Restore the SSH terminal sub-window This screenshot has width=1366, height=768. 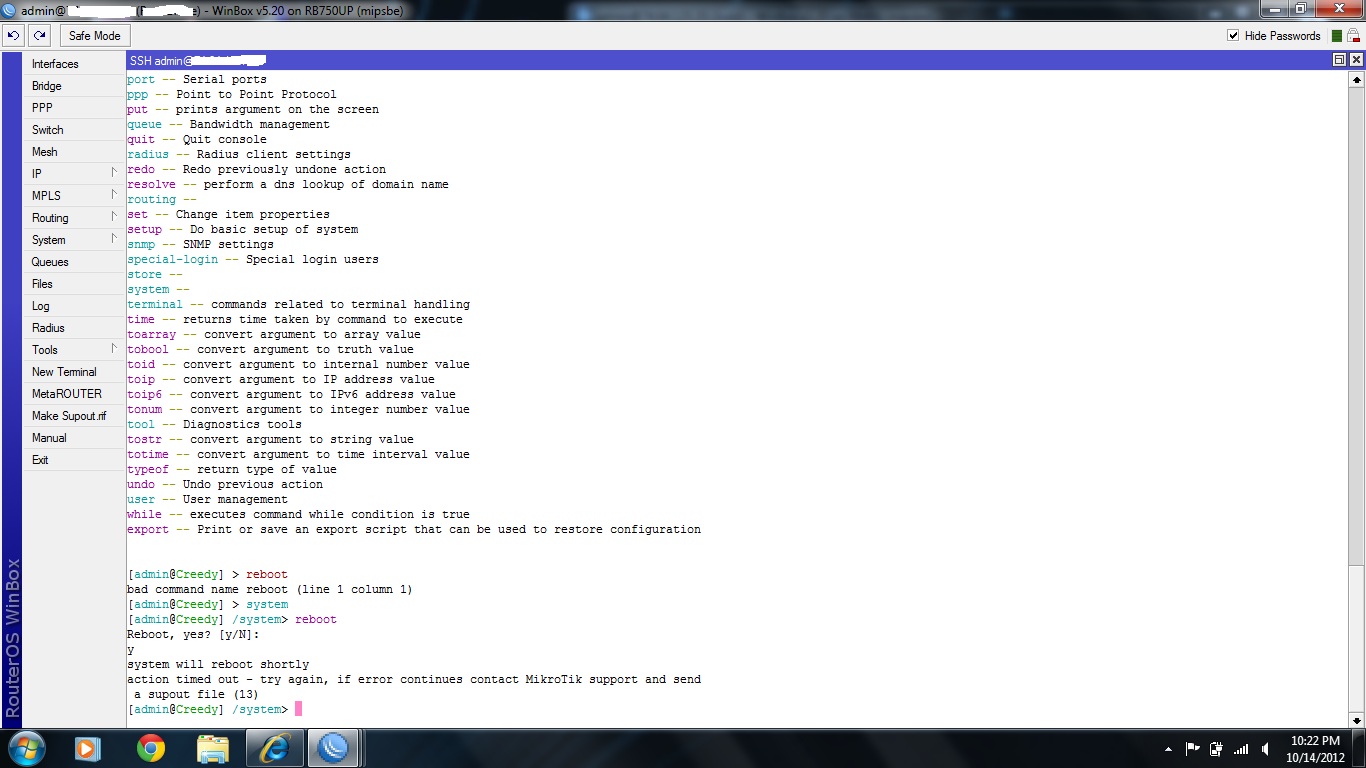pyautogui.click(x=1339, y=60)
